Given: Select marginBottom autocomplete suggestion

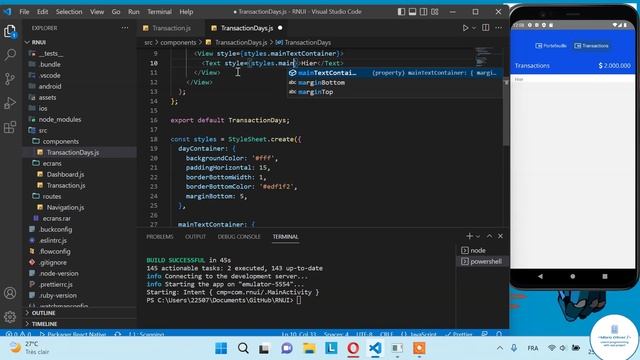Looking at the screenshot, I should tap(395, 82).
